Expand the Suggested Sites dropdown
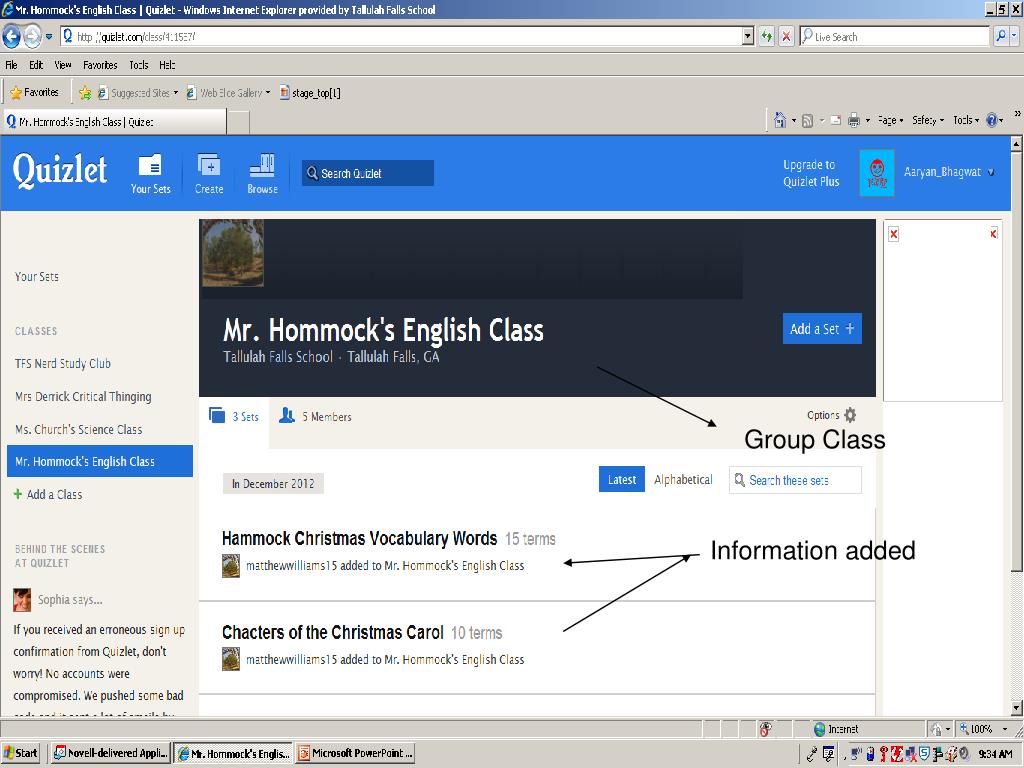 click(x=176, y=93)
